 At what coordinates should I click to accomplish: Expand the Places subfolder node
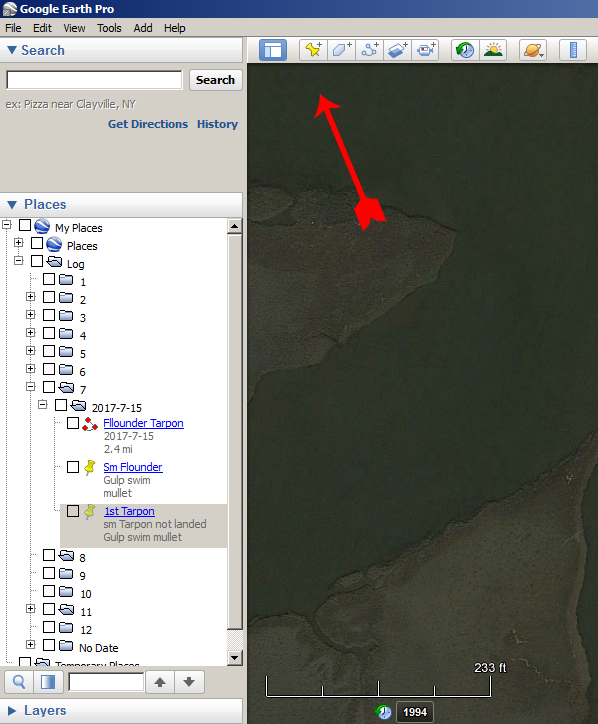pyautogui.click(x=18, y=242)
